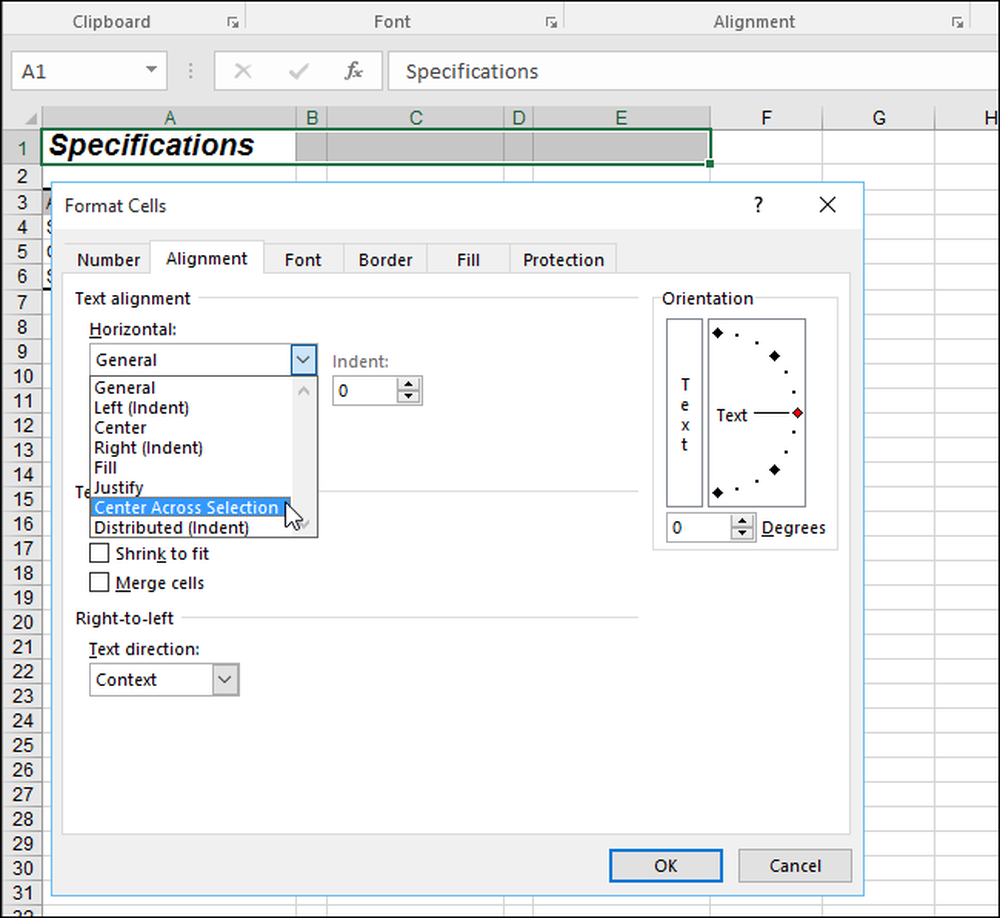The height and width of the screenshot is (918, 1000).
Task: Choose Right (Indent) alignment option
Action: tap(191, 448)
